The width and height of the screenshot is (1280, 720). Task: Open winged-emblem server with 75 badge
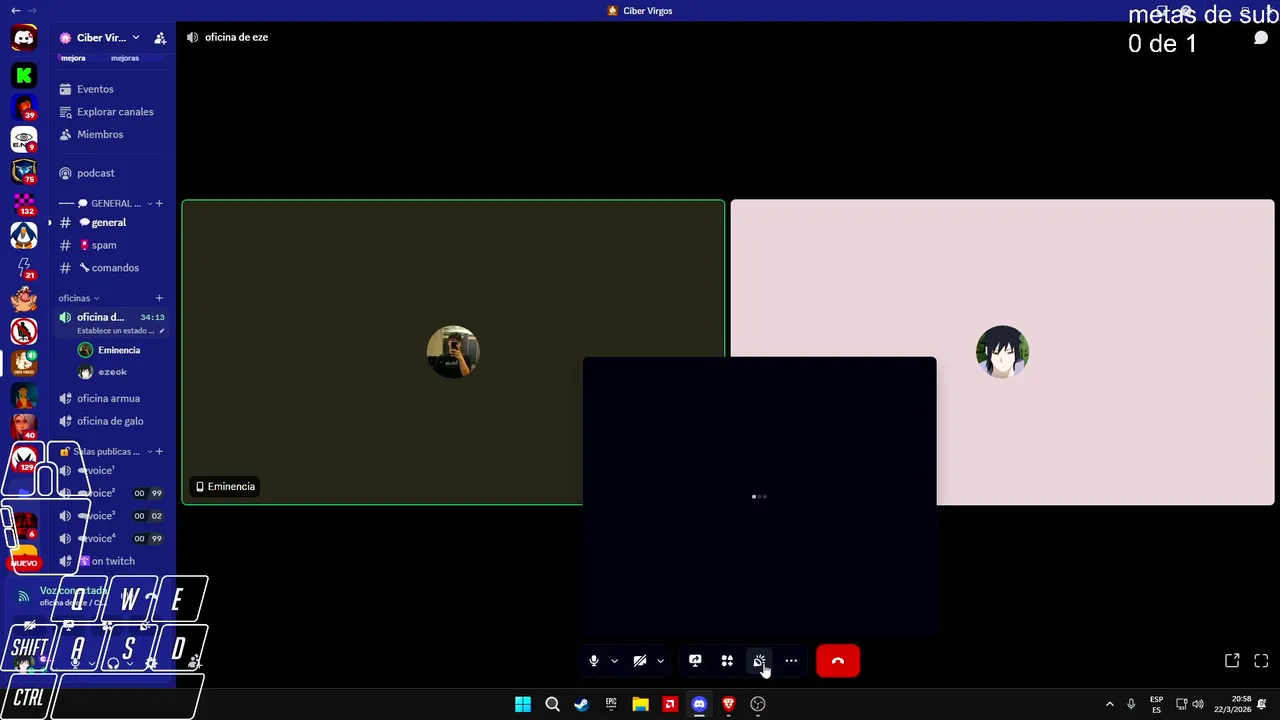(x=24, y=171)
